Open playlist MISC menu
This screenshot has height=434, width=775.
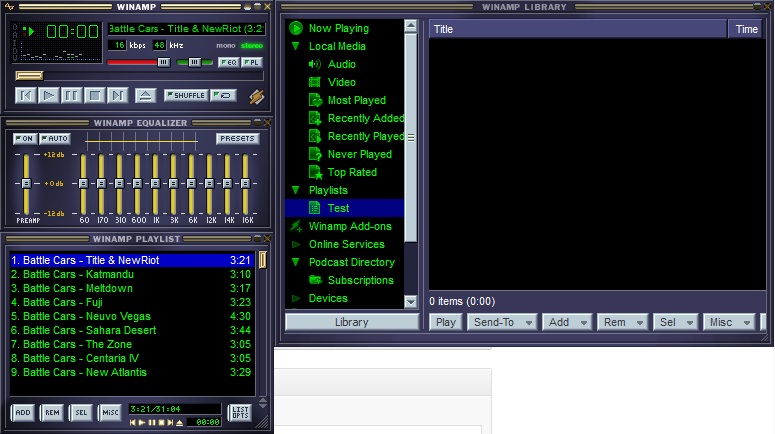point(110,412)
